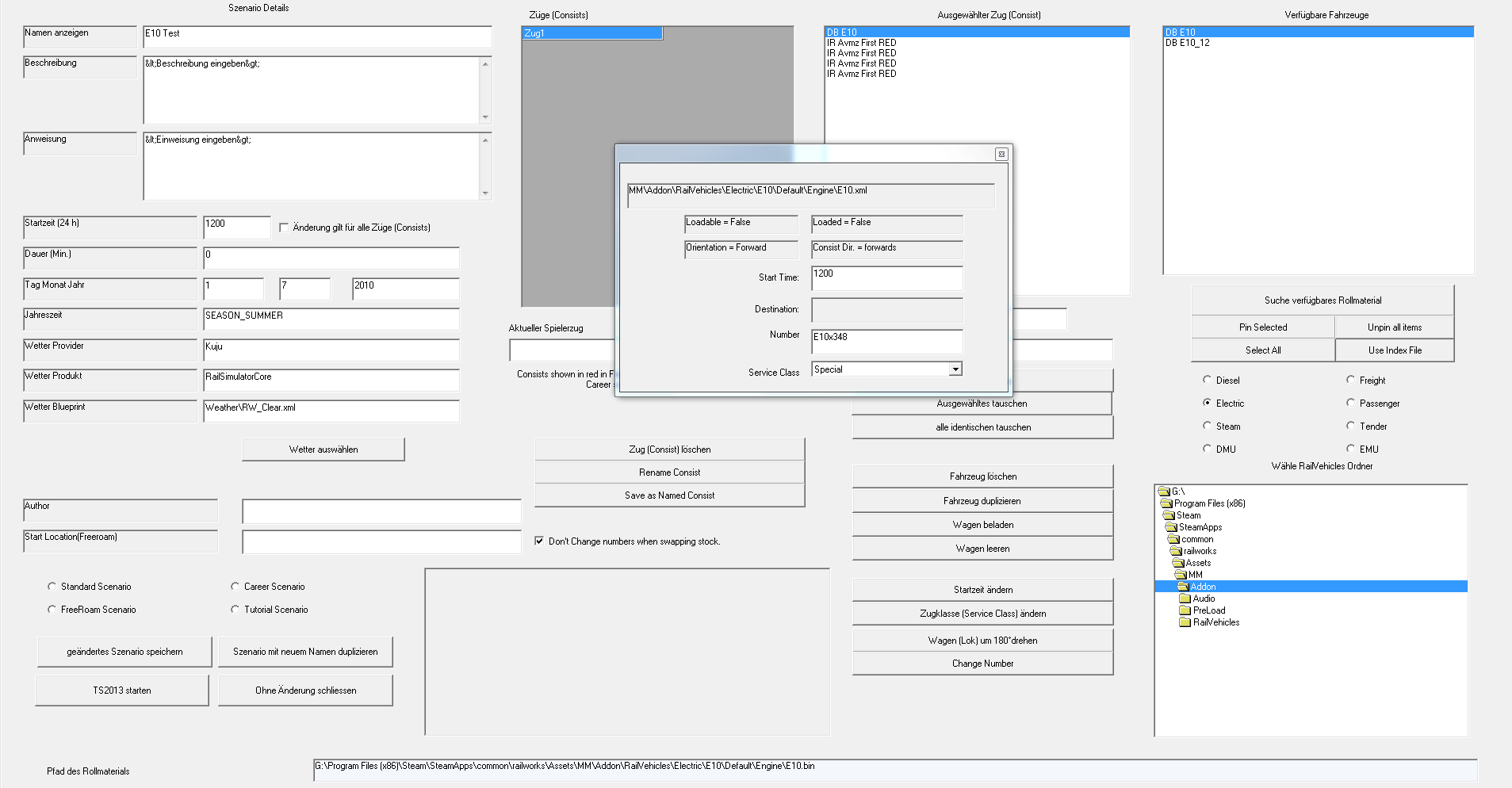This screenshot has height=788, width=1512.
Task: Click the SteamApps folder icon
Action: (1171, 527)
